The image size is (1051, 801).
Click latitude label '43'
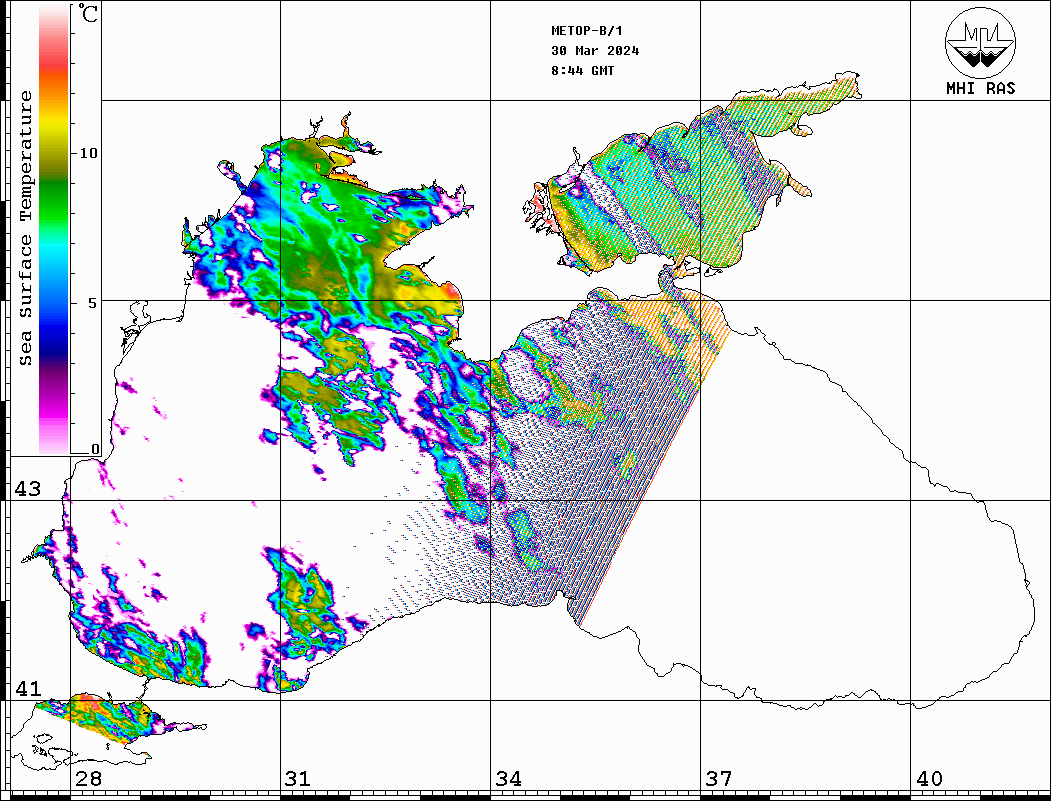point(28,489)
